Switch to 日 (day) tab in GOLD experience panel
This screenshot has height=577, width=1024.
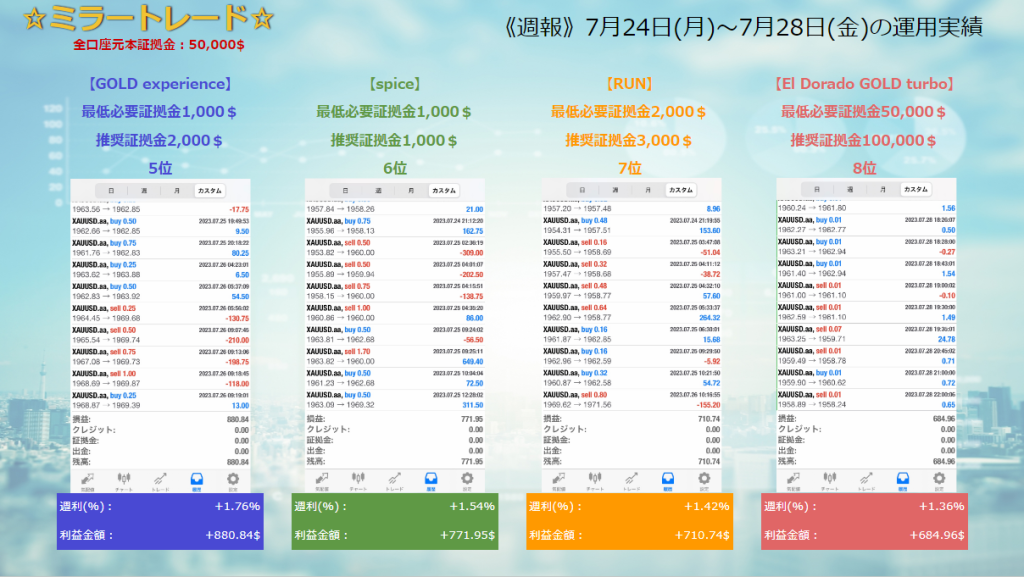[x=112, y=190]
